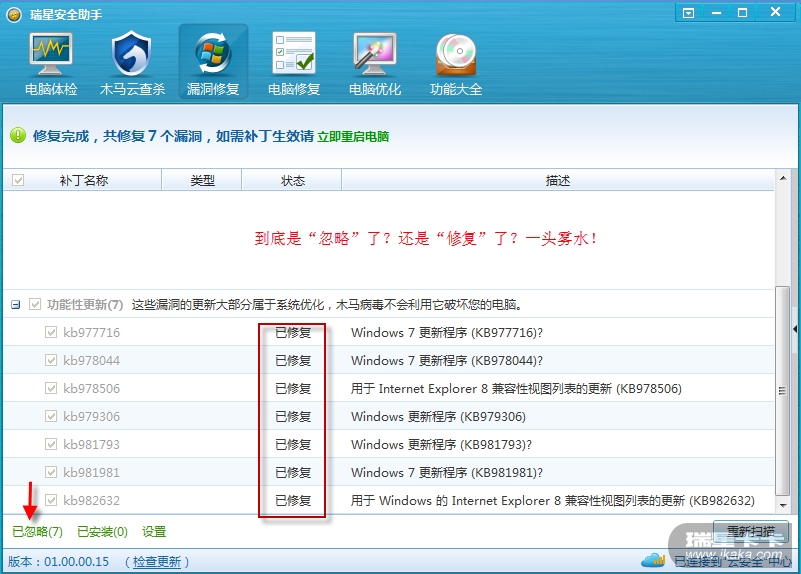Image resolution: width=801 pixels, height=574 pixels.
Task: Toggle checkbox for kb978044
Action: click(51, 360)
